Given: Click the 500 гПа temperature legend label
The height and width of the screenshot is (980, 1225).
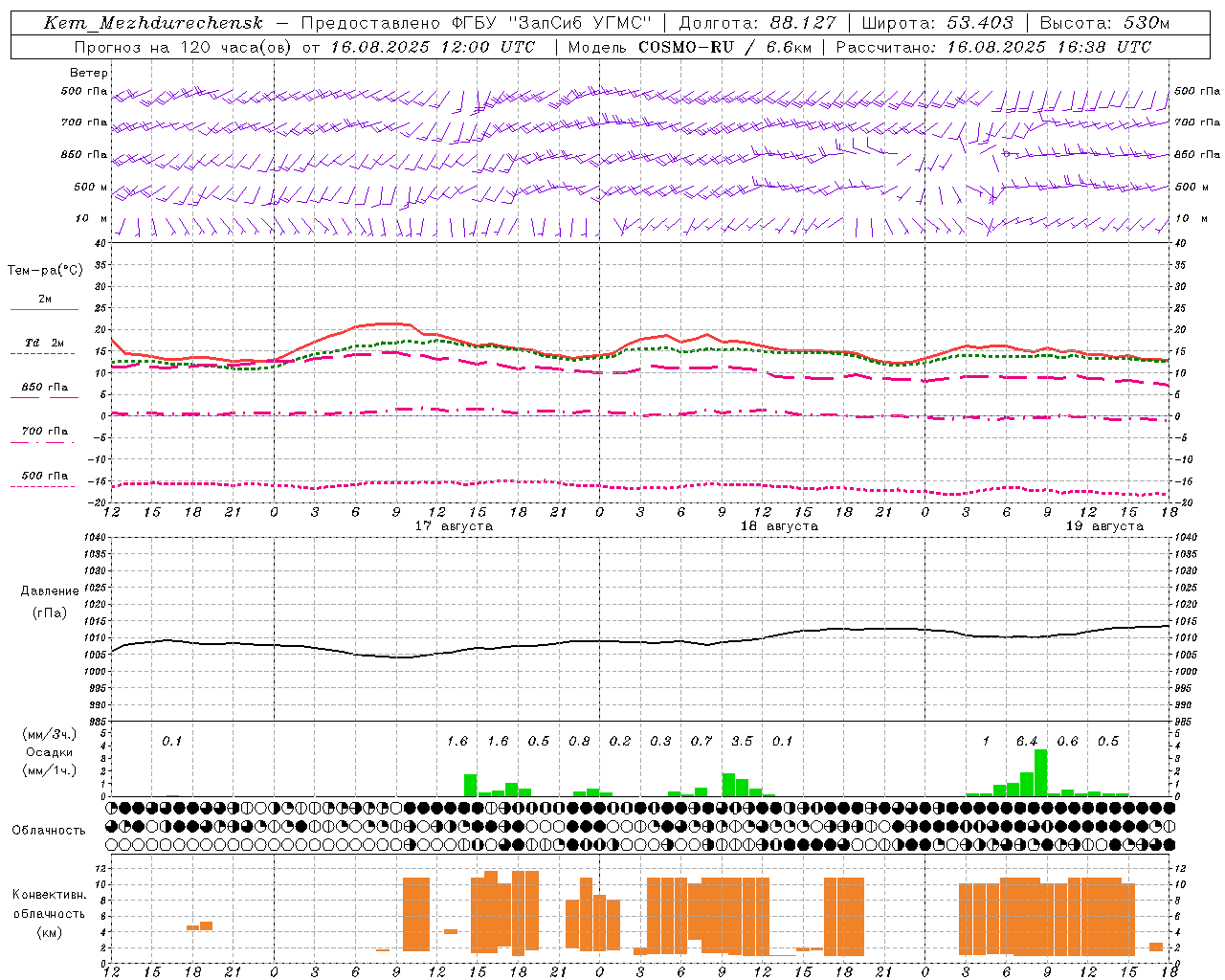Looking at the screenshot, I should [44, 476].
